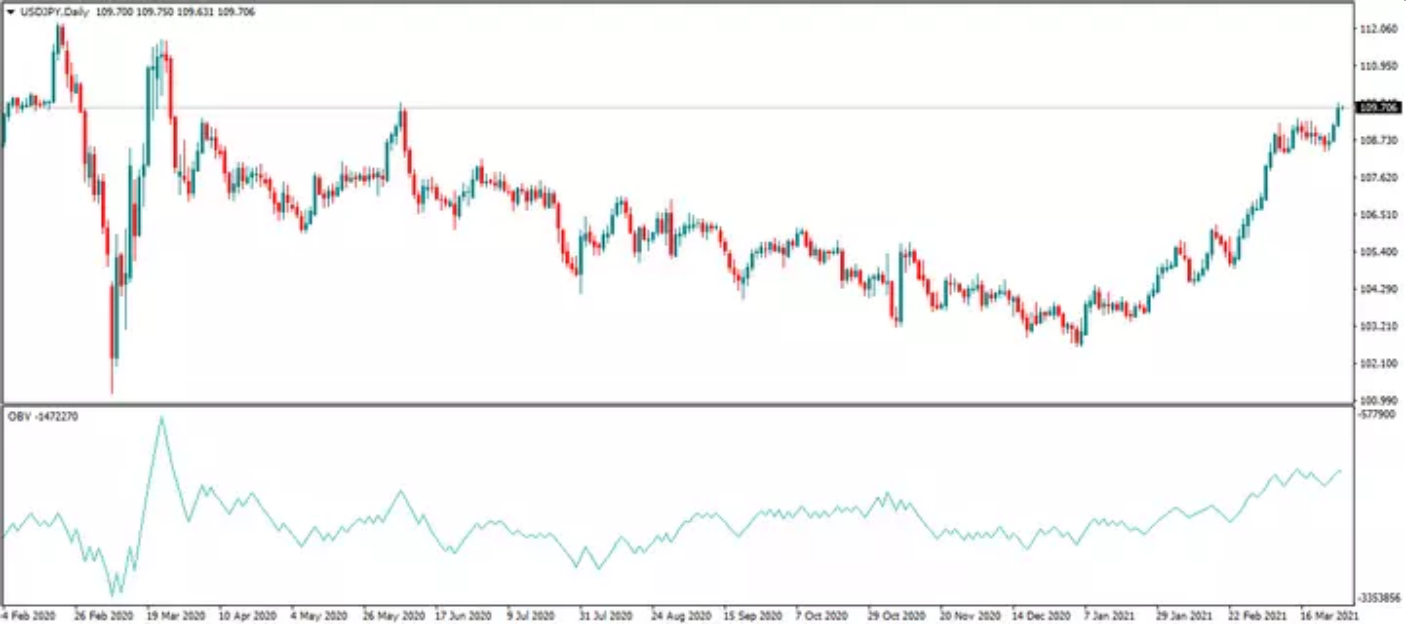Select the 16 Mar 2021 date label

coord(1328,615)
